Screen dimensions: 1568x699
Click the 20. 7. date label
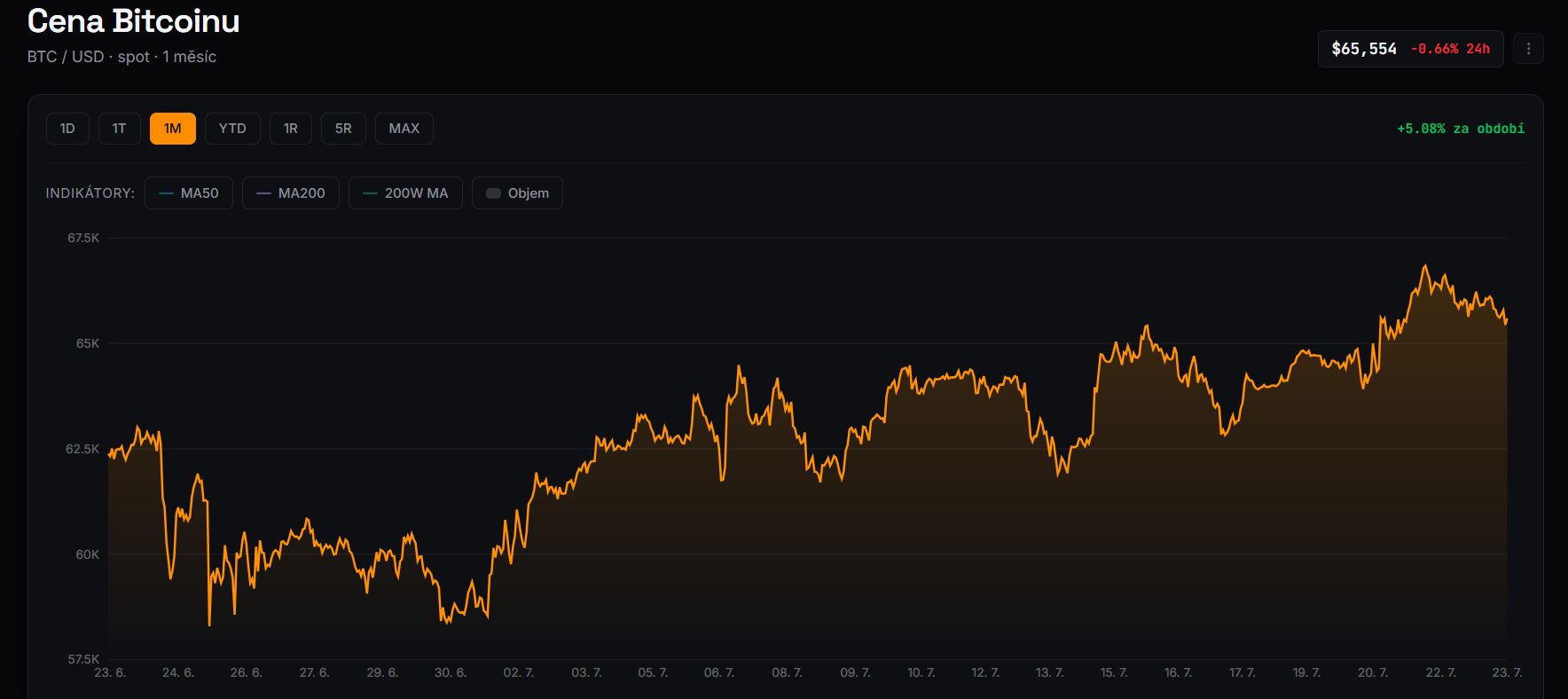pyautogui.click(x=1373, y=672)
